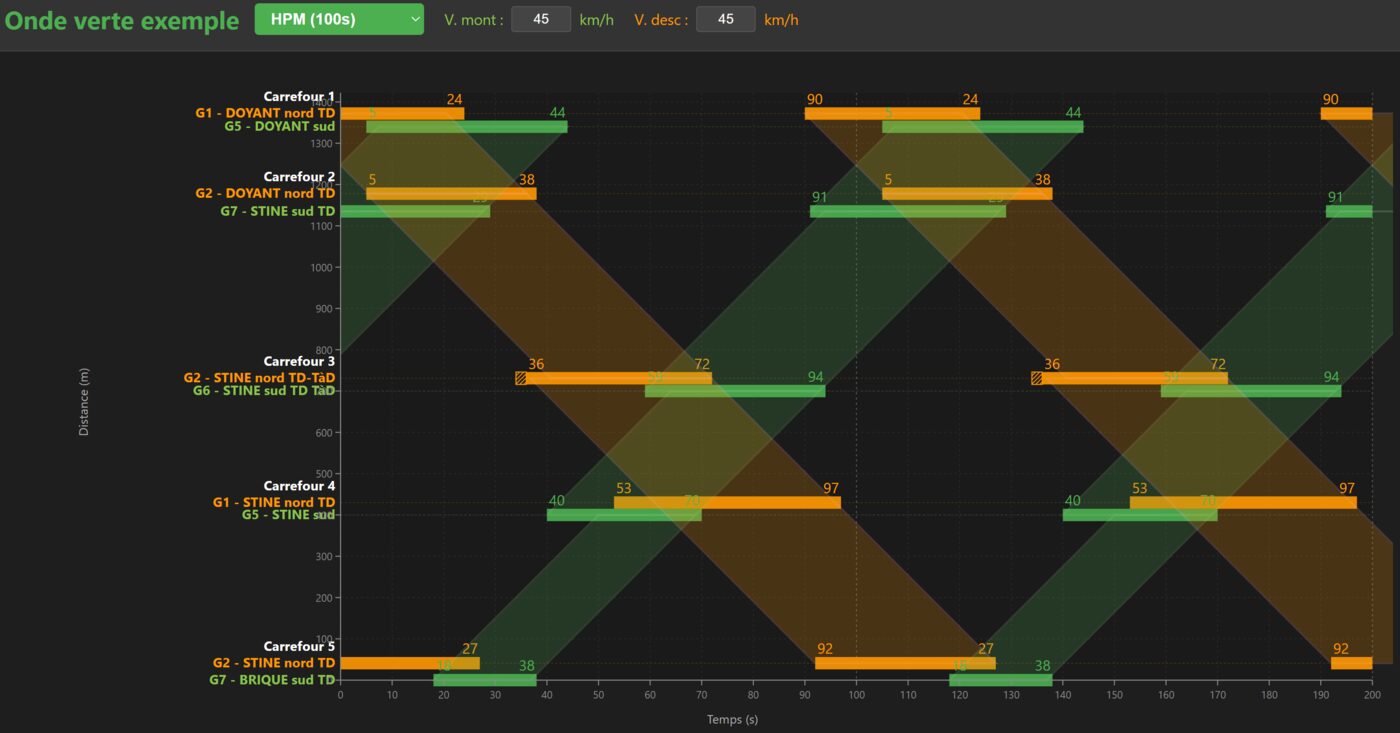Viewport: 1400px width, 733px height.
Task: Click the 'G2 - STINE nord TD-TàD' label
Action: coord(259,378)
